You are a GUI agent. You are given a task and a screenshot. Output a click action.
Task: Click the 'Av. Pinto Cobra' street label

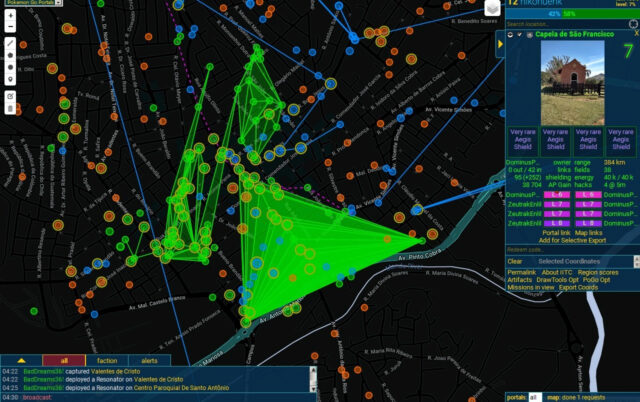tap(420, 255)
